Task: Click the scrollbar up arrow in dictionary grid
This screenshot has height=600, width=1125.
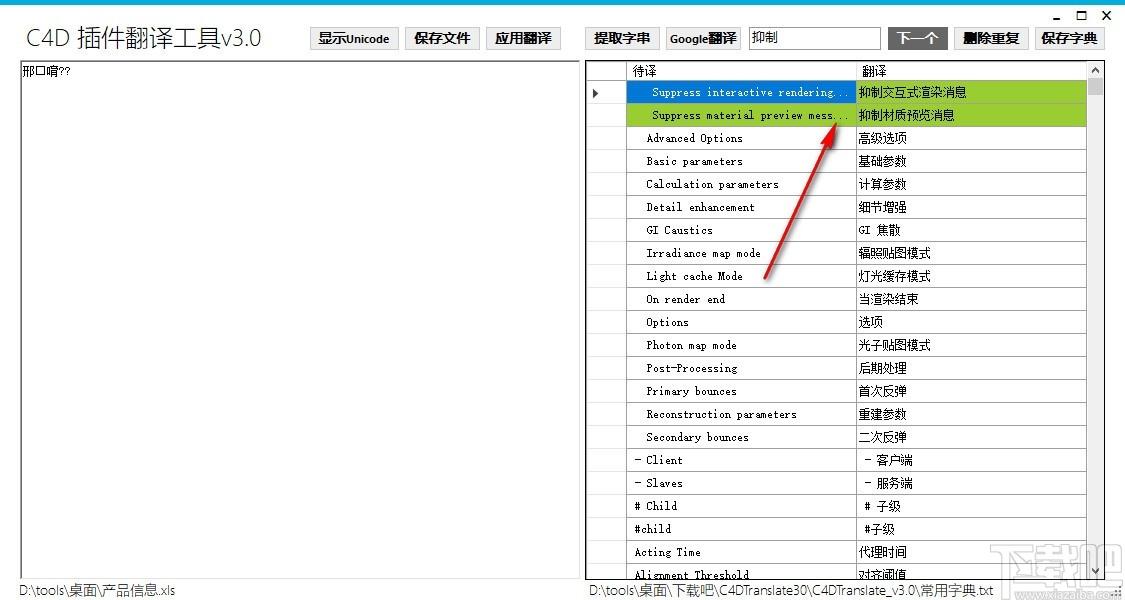Action: click(1095, 70)
